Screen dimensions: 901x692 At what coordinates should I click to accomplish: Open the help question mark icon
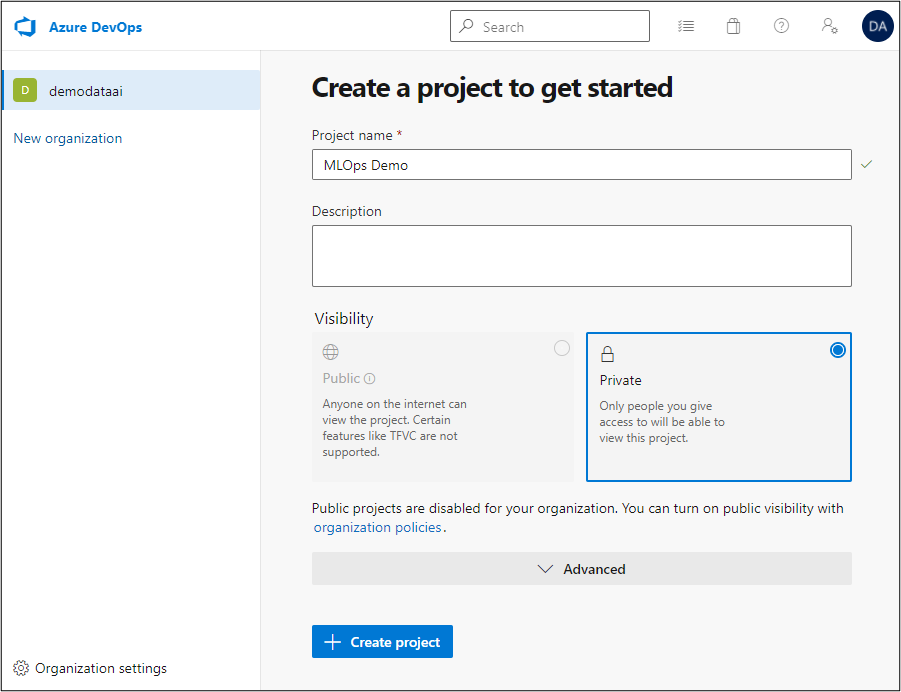[781, 25]
